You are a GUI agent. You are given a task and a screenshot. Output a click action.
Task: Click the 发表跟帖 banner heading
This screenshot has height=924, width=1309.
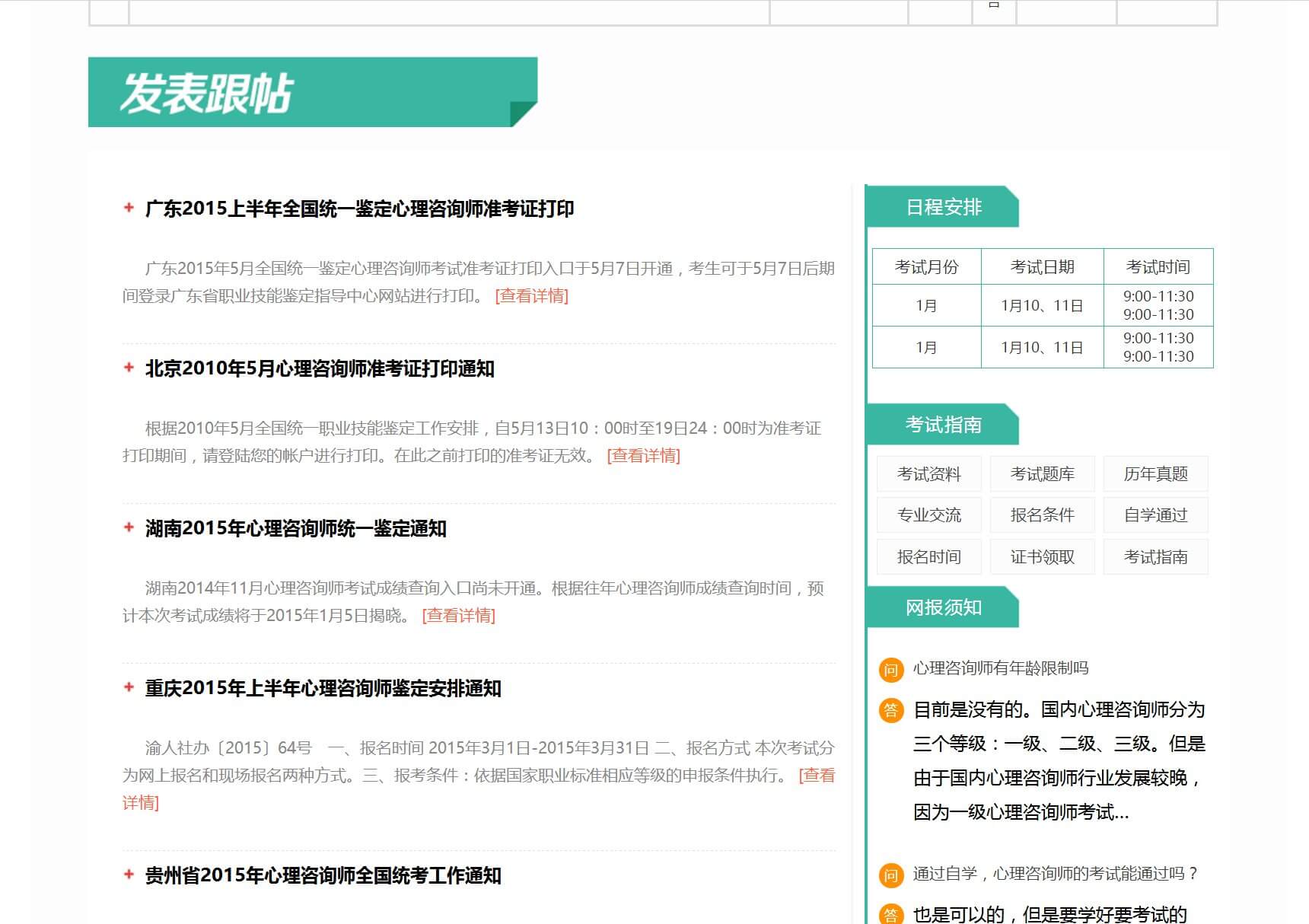[313, 92]
